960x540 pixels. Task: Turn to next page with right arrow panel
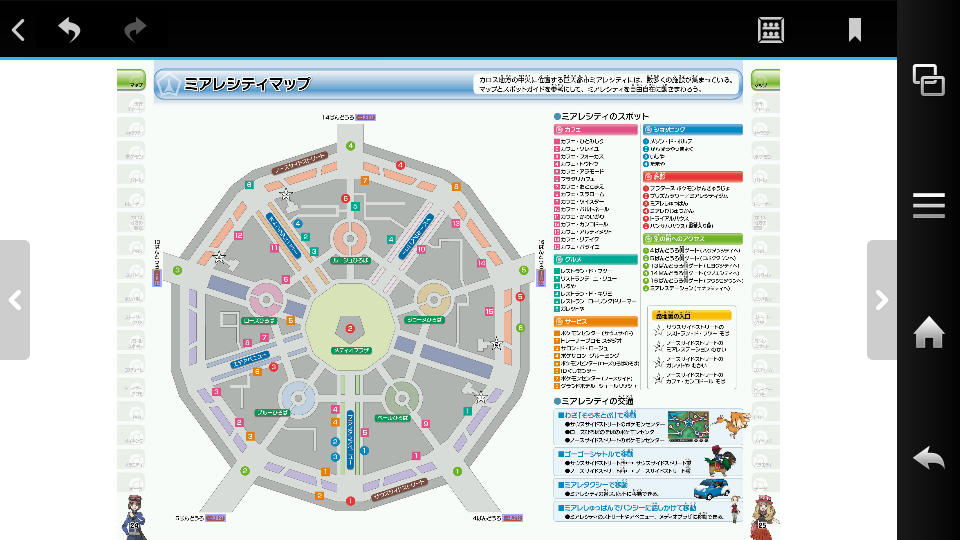(x=882, y=300)
